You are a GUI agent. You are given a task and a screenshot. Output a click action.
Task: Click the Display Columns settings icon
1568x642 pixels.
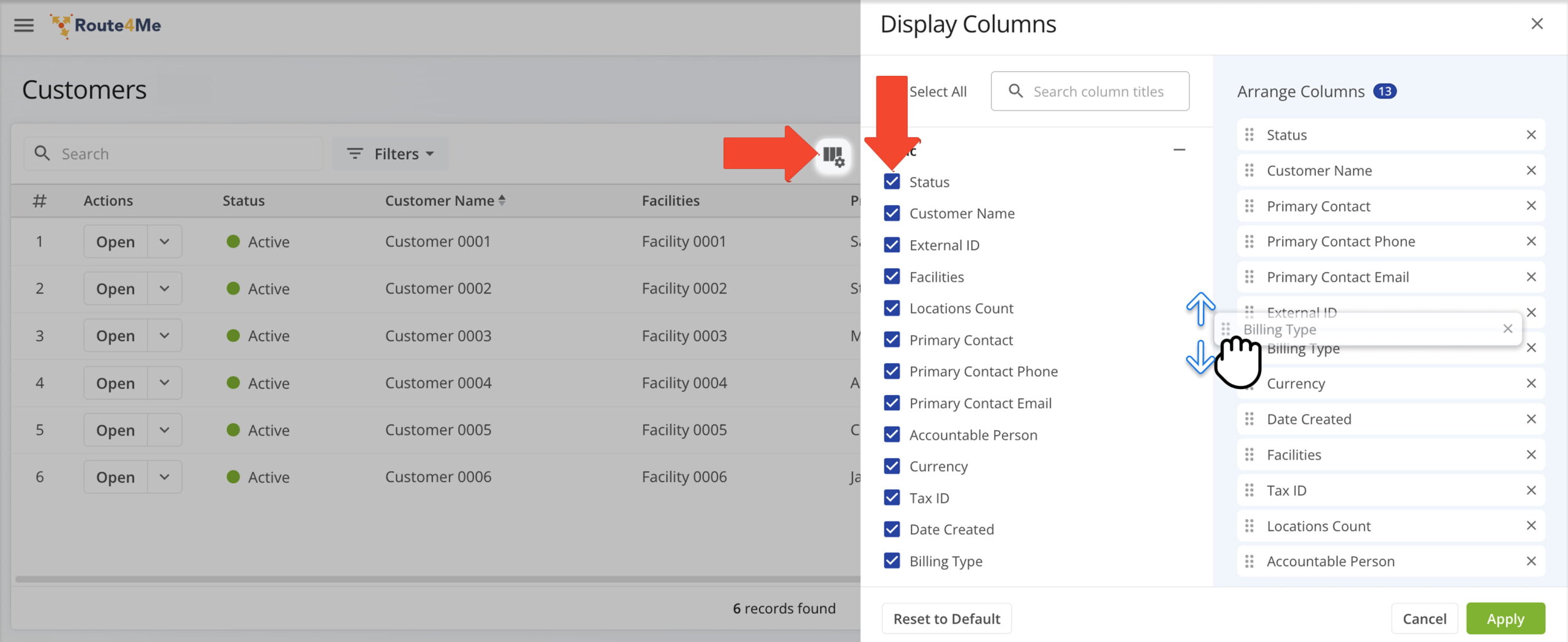click(x=833, y=156)
